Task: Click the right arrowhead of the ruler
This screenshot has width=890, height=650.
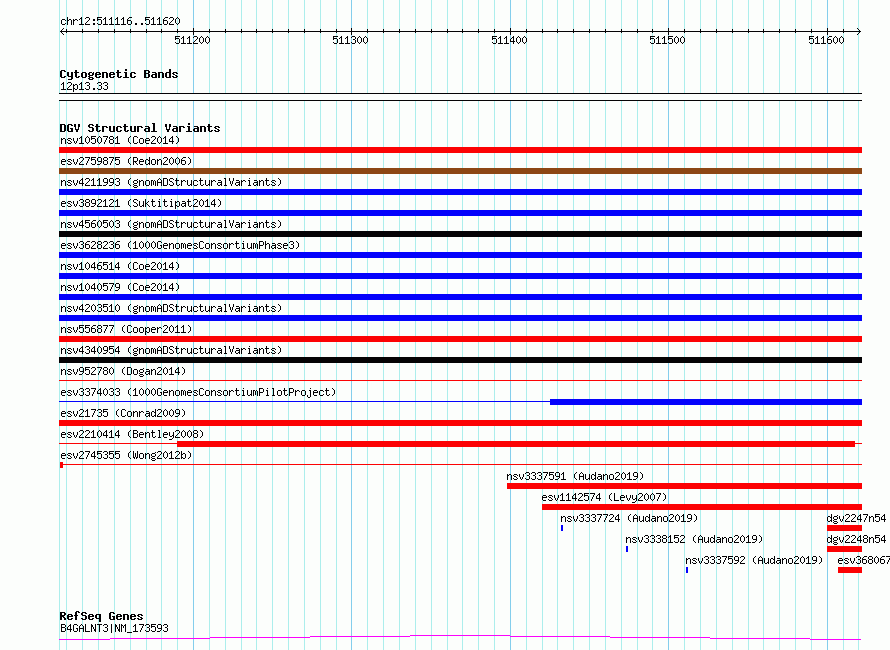Action: (859, 32)
